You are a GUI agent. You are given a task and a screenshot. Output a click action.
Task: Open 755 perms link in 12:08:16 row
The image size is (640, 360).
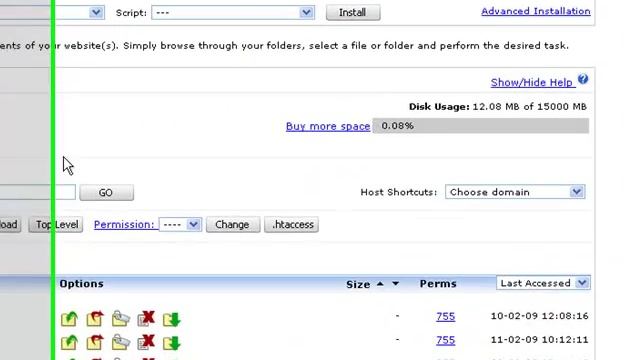click(x=445, y=316)
